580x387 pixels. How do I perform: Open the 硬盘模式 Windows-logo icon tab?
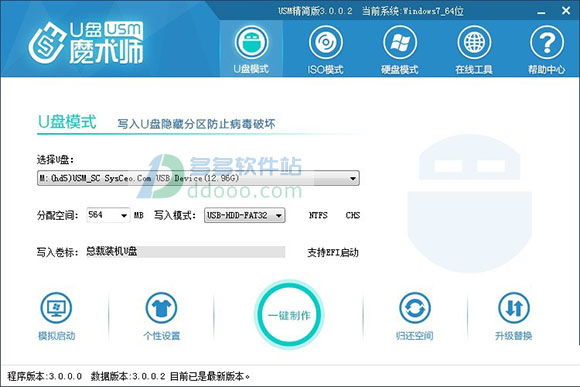pyautogui.click(x=400, y=42)
